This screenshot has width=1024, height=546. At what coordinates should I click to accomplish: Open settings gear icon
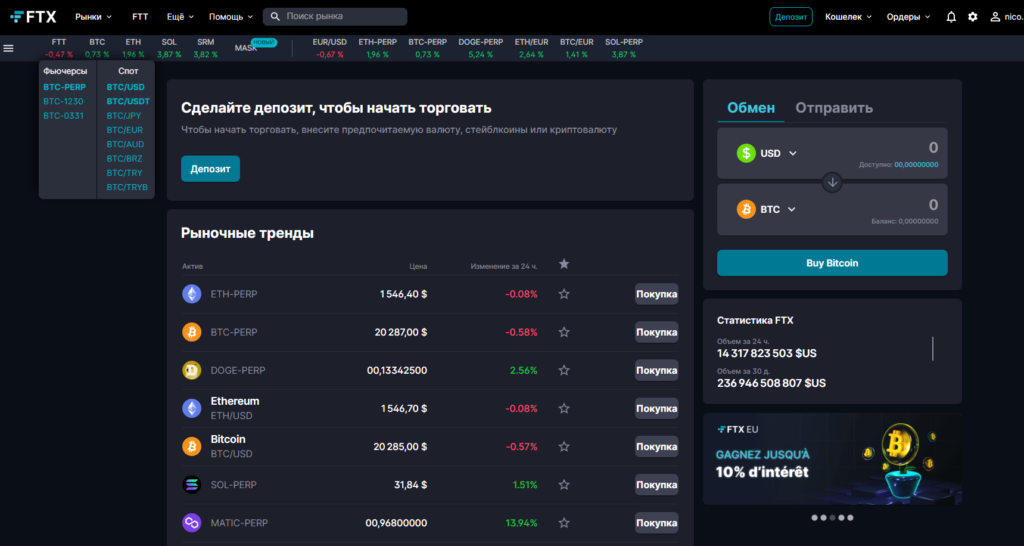point(972,17)
